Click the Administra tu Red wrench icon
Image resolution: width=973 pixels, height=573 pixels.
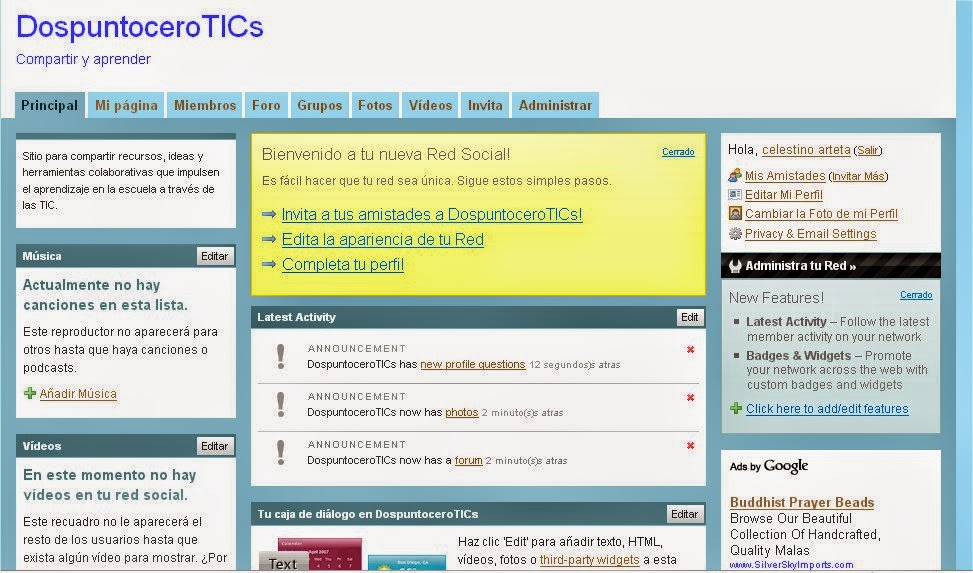click(735, 266)
